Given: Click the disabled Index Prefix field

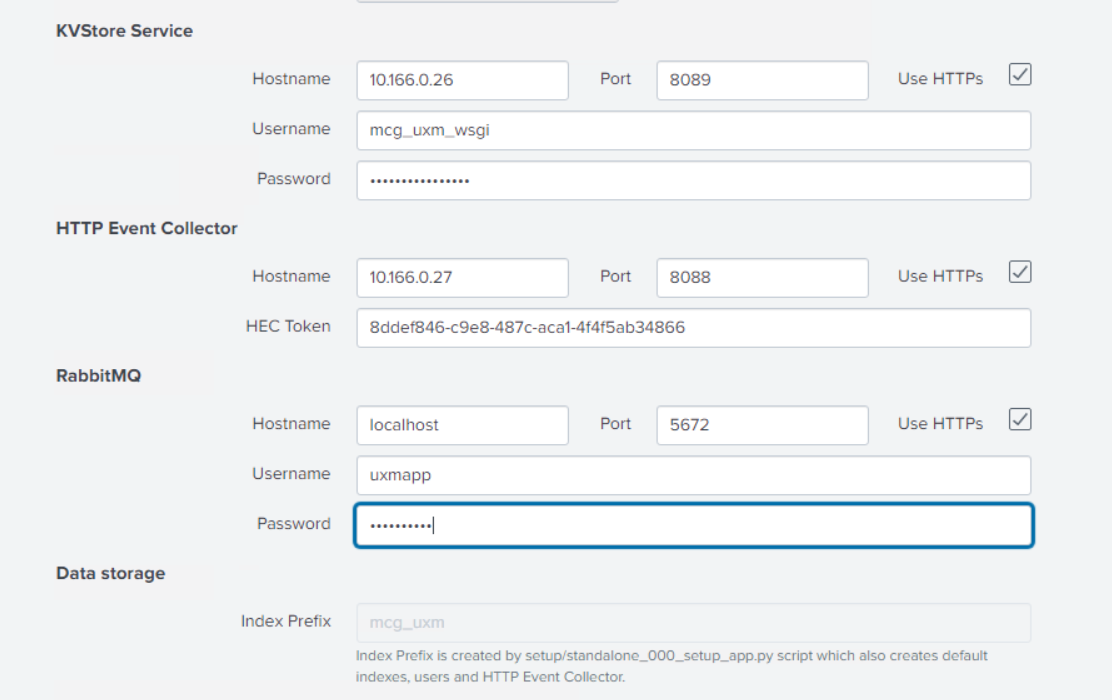Looking at the screenshot, I should 693,622.
